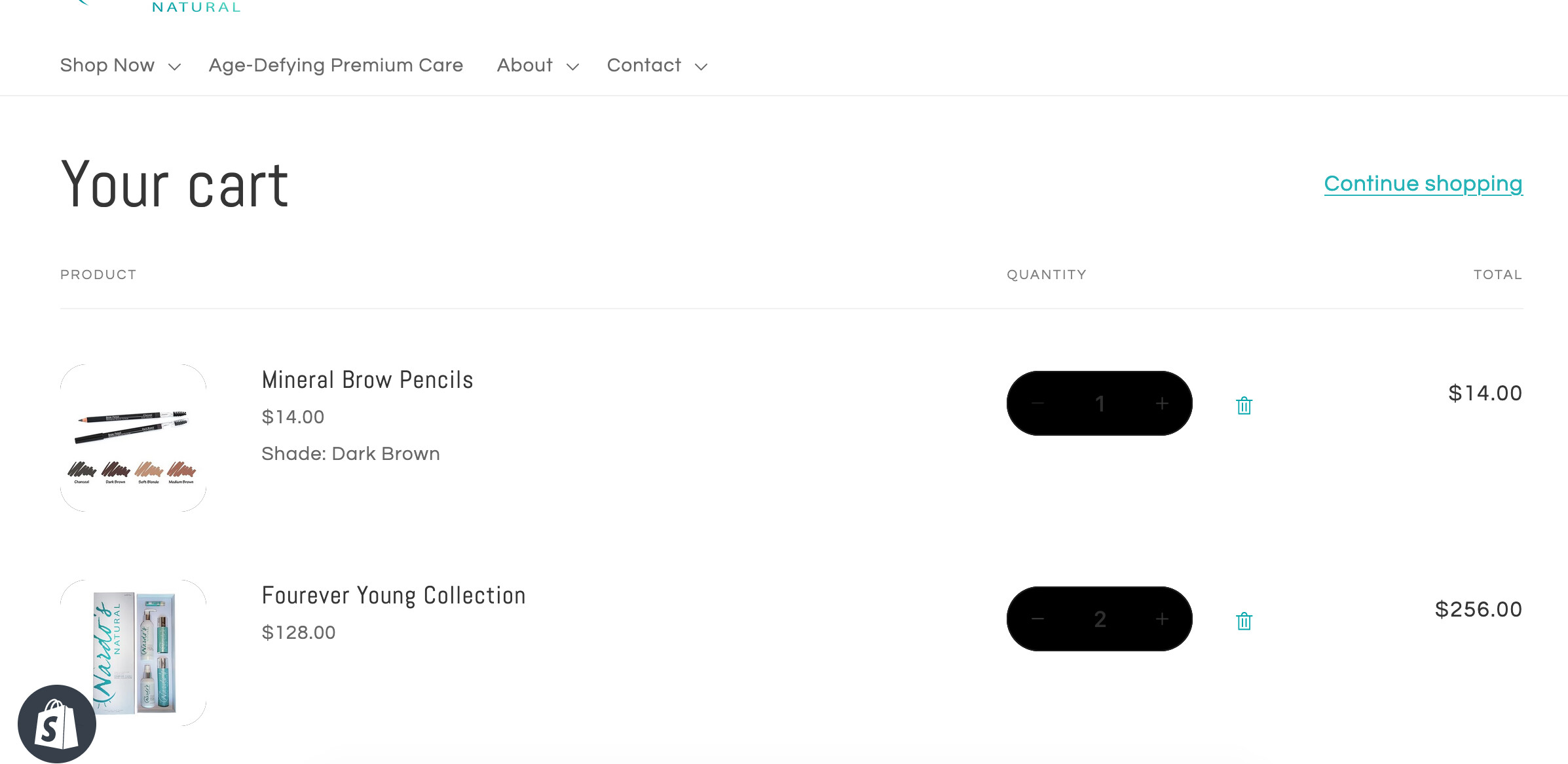Increase Mineral Brow Pencils quantity with plus
Image resolution: width=1568 pixels, height=764 pixels.
tap(1162, 404)
